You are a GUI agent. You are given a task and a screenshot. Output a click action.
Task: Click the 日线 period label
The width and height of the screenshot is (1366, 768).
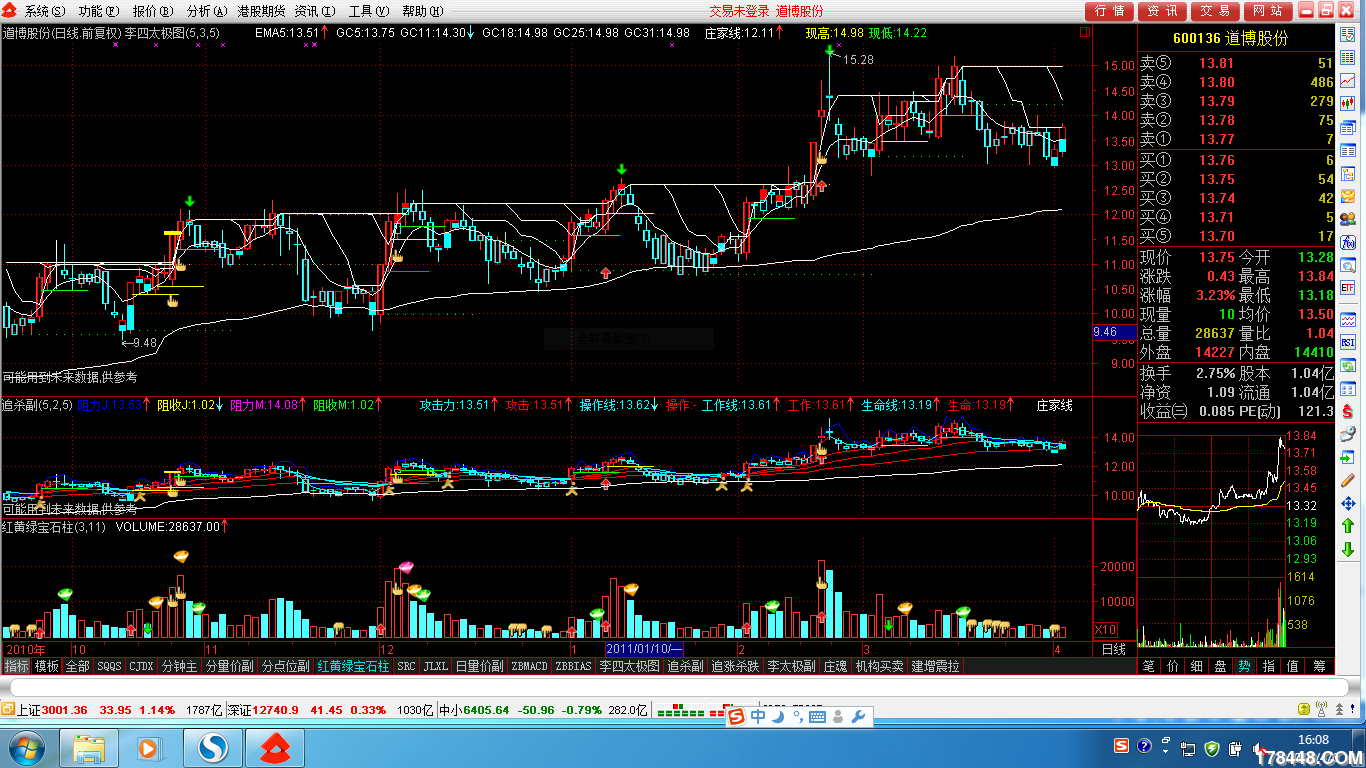point(1114,649)
